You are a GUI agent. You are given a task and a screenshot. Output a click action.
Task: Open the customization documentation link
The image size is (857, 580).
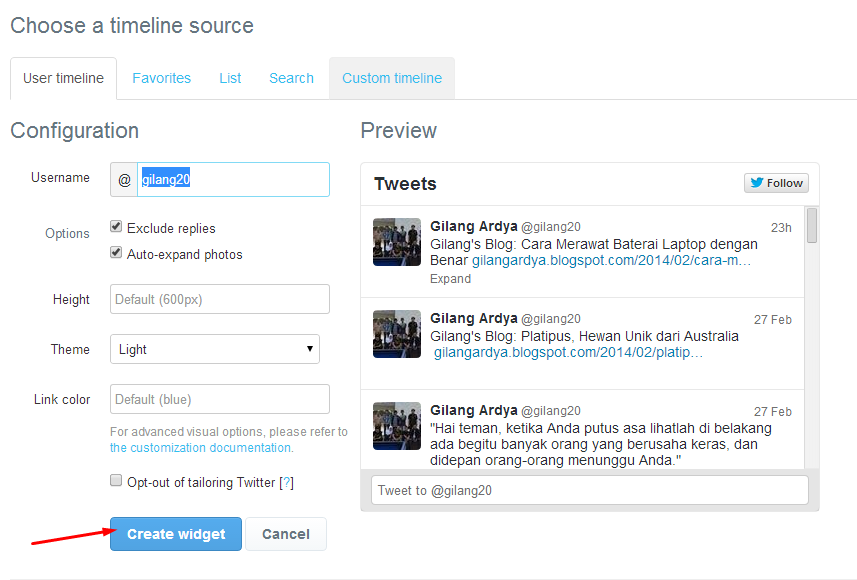(x=200, y=448)
